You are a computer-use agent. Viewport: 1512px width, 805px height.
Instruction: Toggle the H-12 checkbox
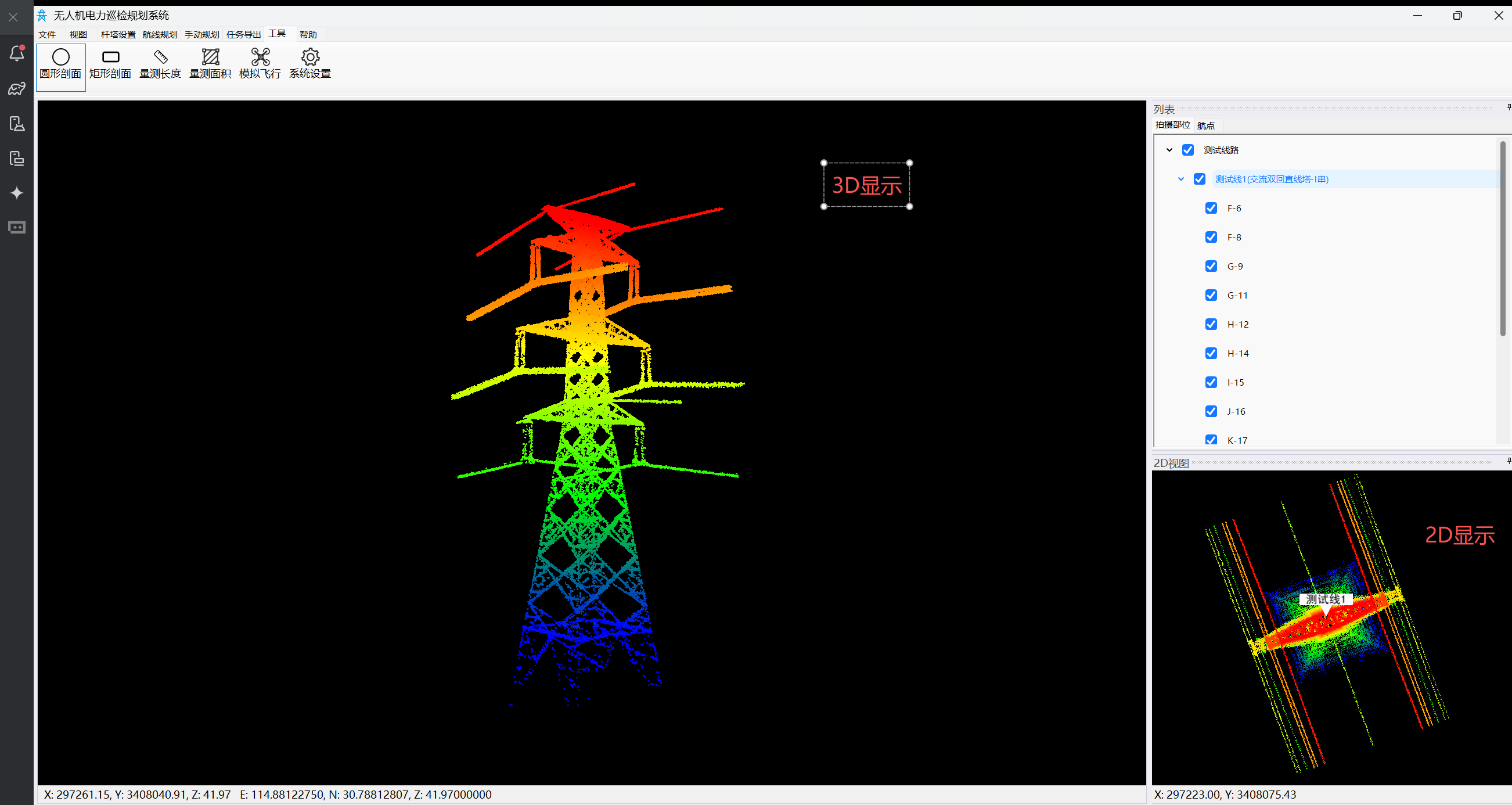tap(1211, 324)
